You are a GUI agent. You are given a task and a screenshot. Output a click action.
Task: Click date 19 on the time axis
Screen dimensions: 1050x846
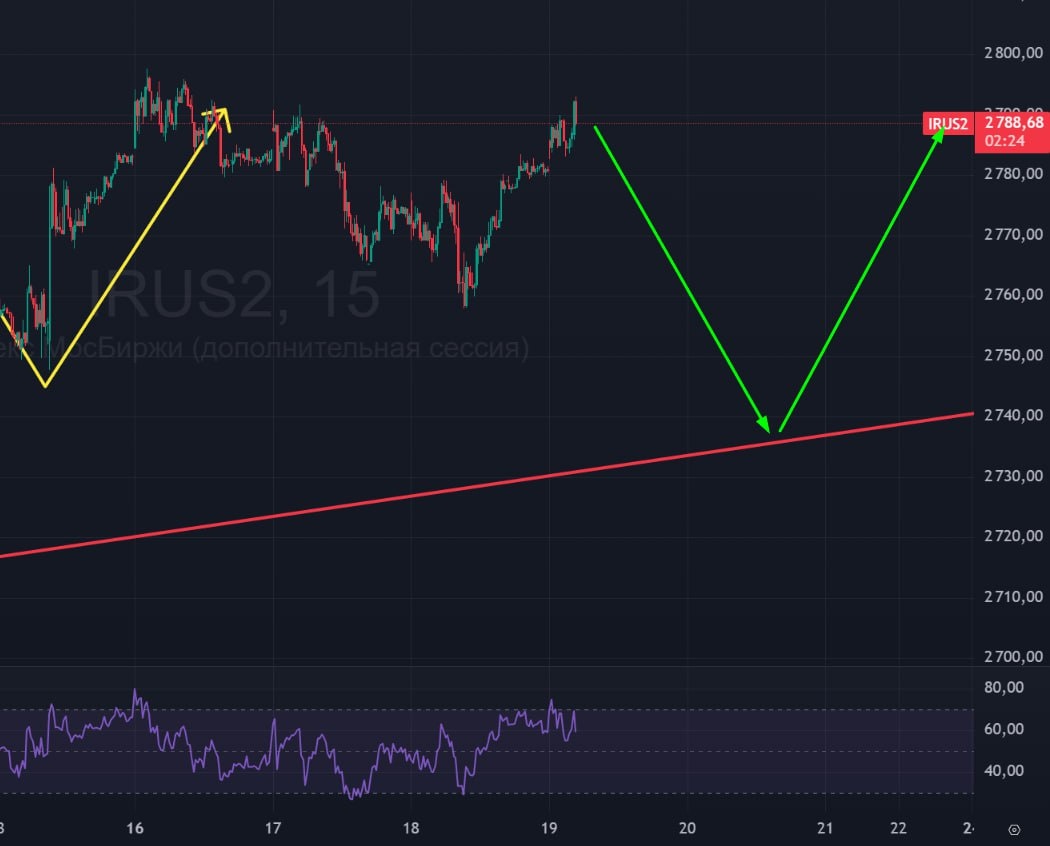tap(548, 828)
